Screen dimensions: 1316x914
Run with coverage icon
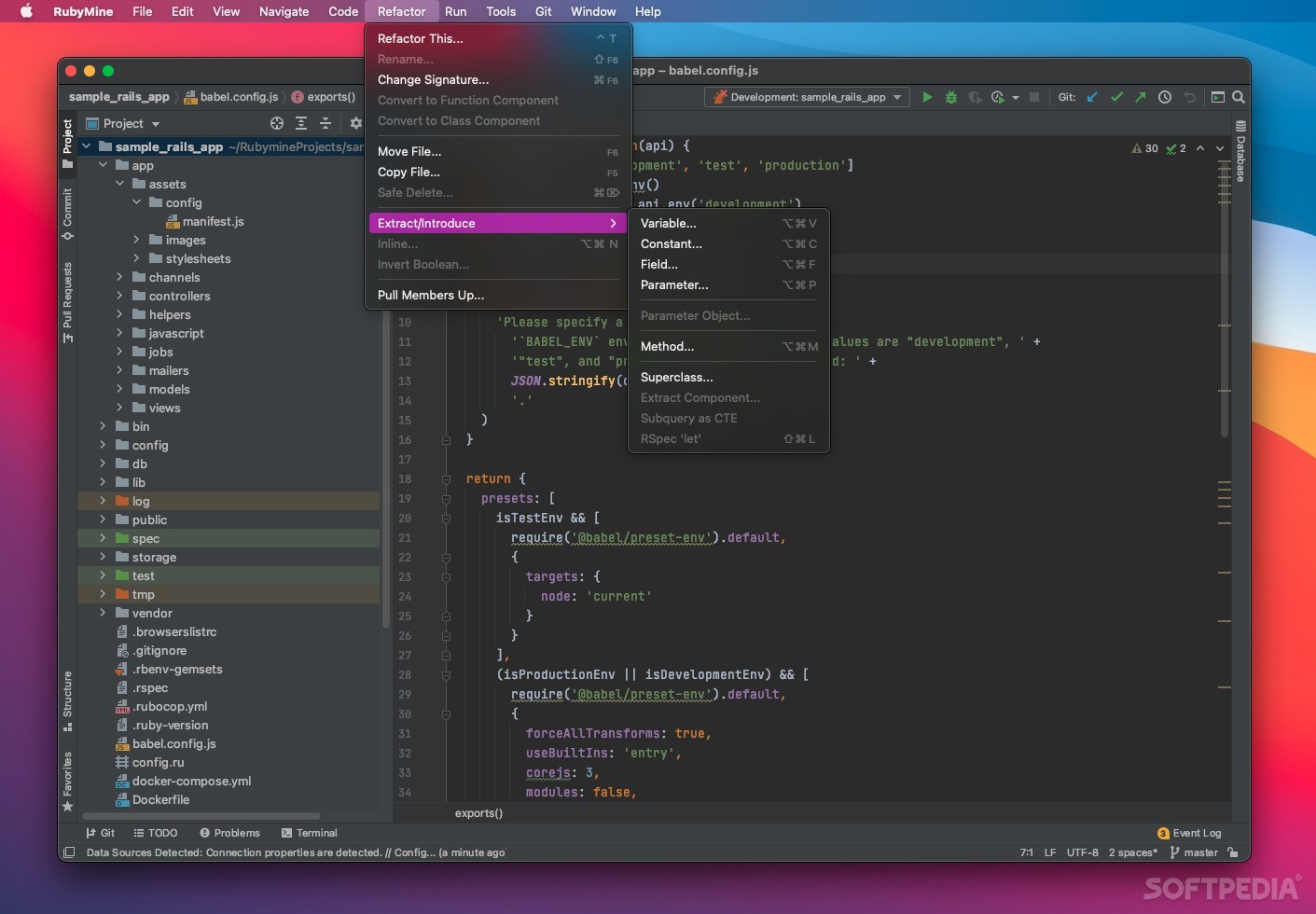tap(975, 97)
